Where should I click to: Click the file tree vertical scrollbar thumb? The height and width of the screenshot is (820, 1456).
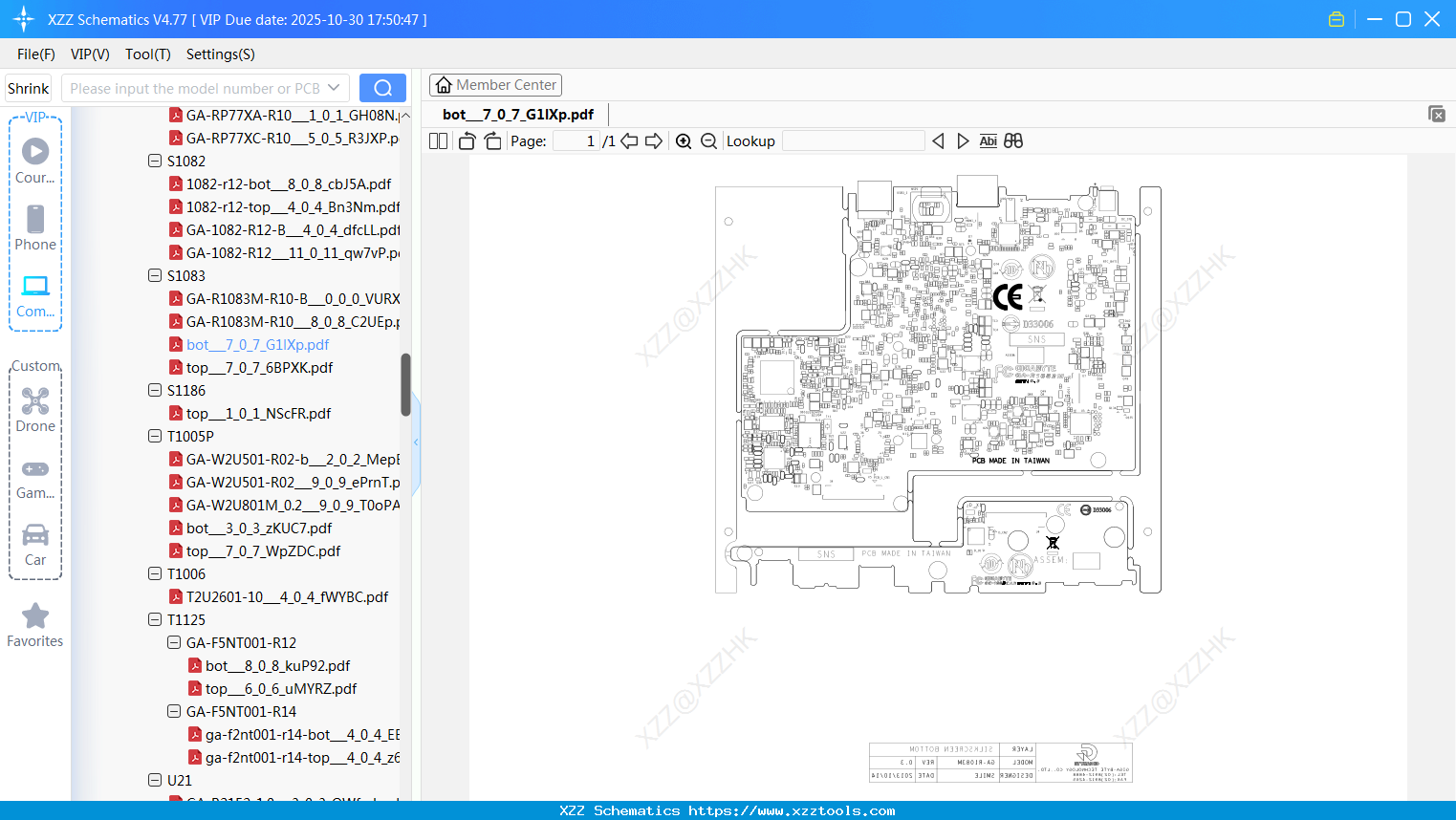[405, 384]
